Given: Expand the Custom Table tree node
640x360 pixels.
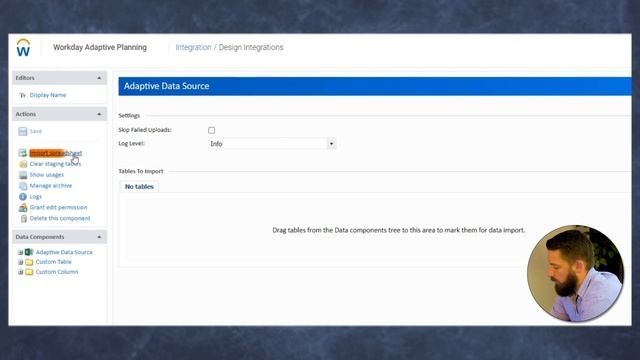Looking at the screenshot, I should coord(20,262).
